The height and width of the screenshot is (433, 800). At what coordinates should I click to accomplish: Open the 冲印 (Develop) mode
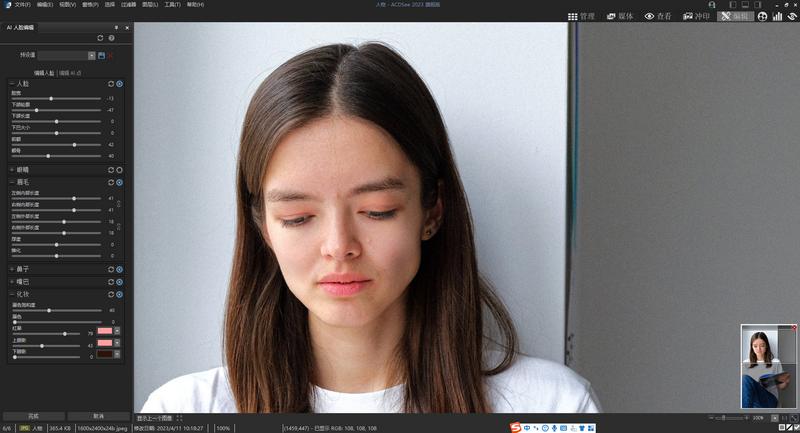click(696, 16)
